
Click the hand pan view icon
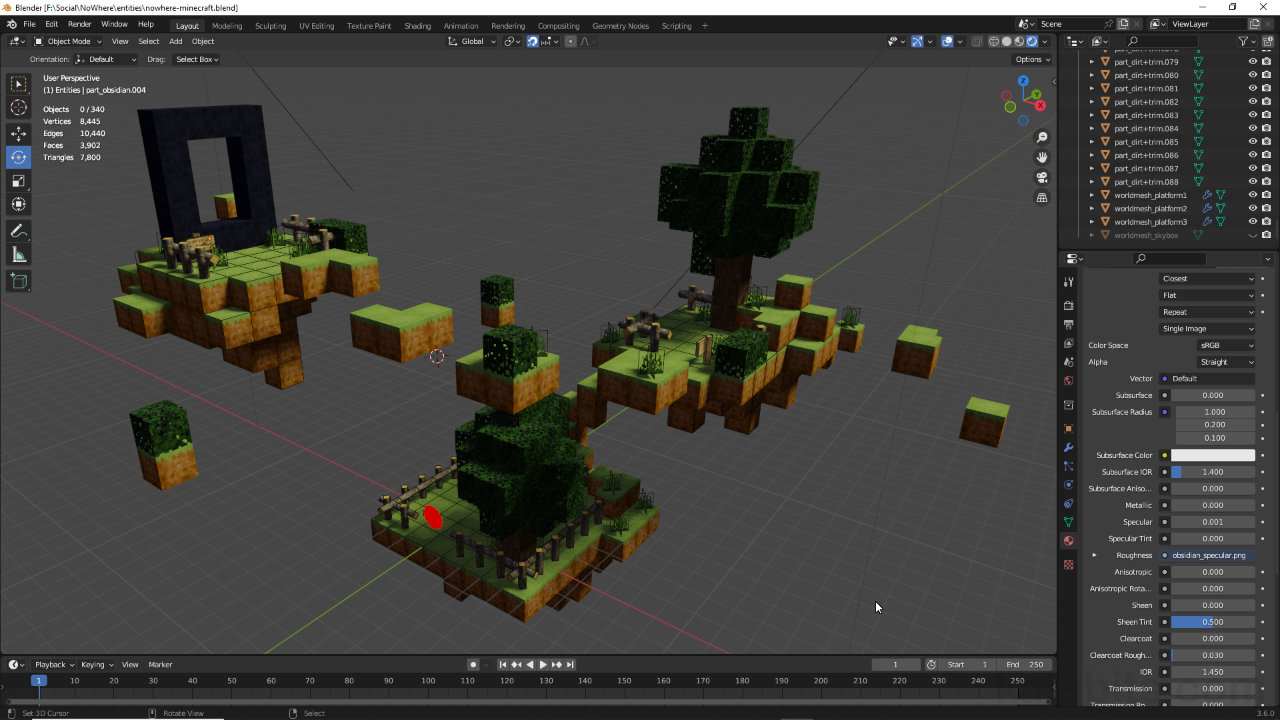(x=1042, y=157)
